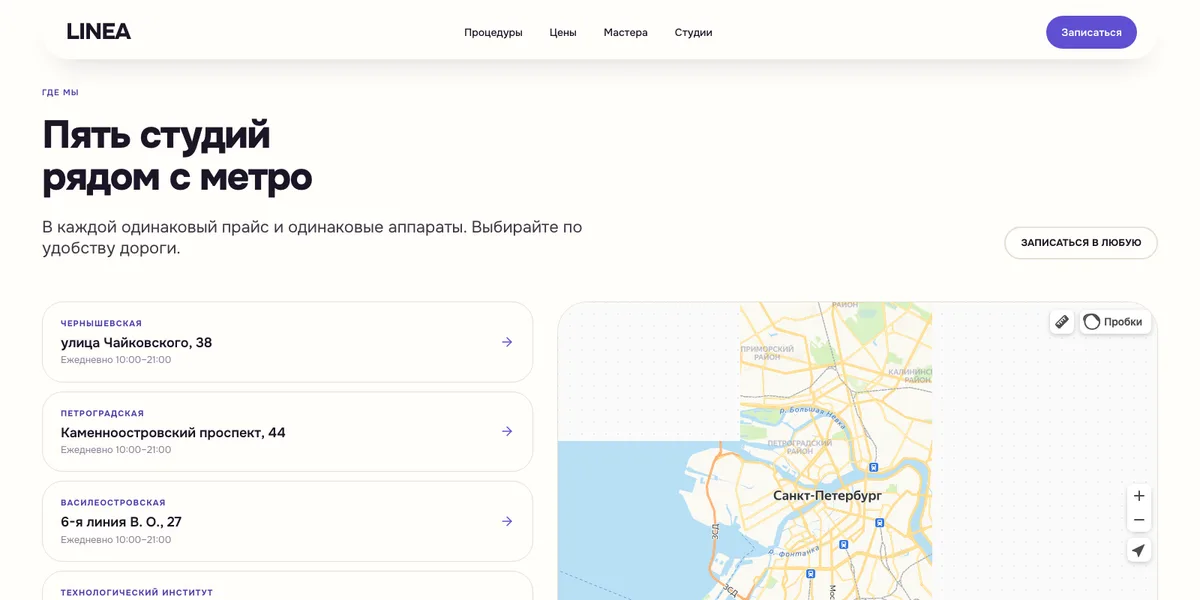The height and width of the screenshot is (600, 1200).
Task: Click the Петроградская metro label
Action: pos(102,414)
